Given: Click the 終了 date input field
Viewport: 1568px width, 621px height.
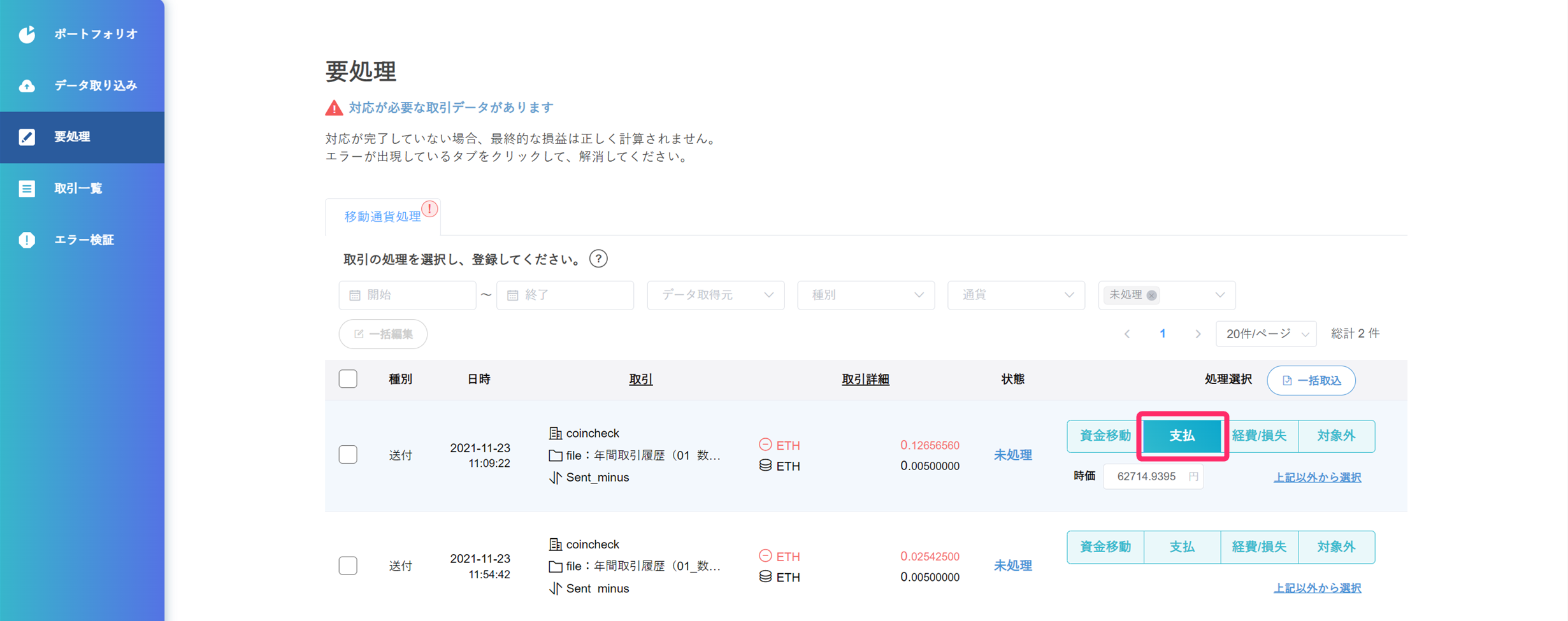Looking at the screenshot, I should pos(565,296).
